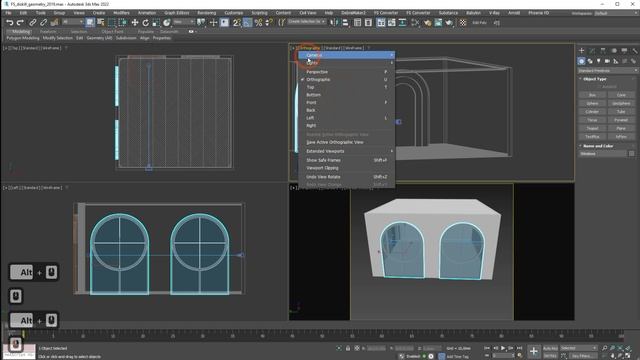
Task: Toggle the Keyboard Shortcut Override icon
Action: [224, 22]
